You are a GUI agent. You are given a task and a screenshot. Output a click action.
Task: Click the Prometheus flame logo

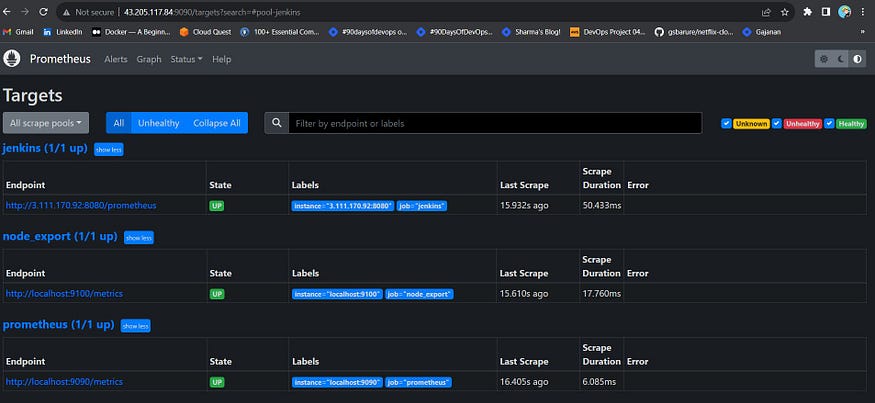tap(12, 59)
